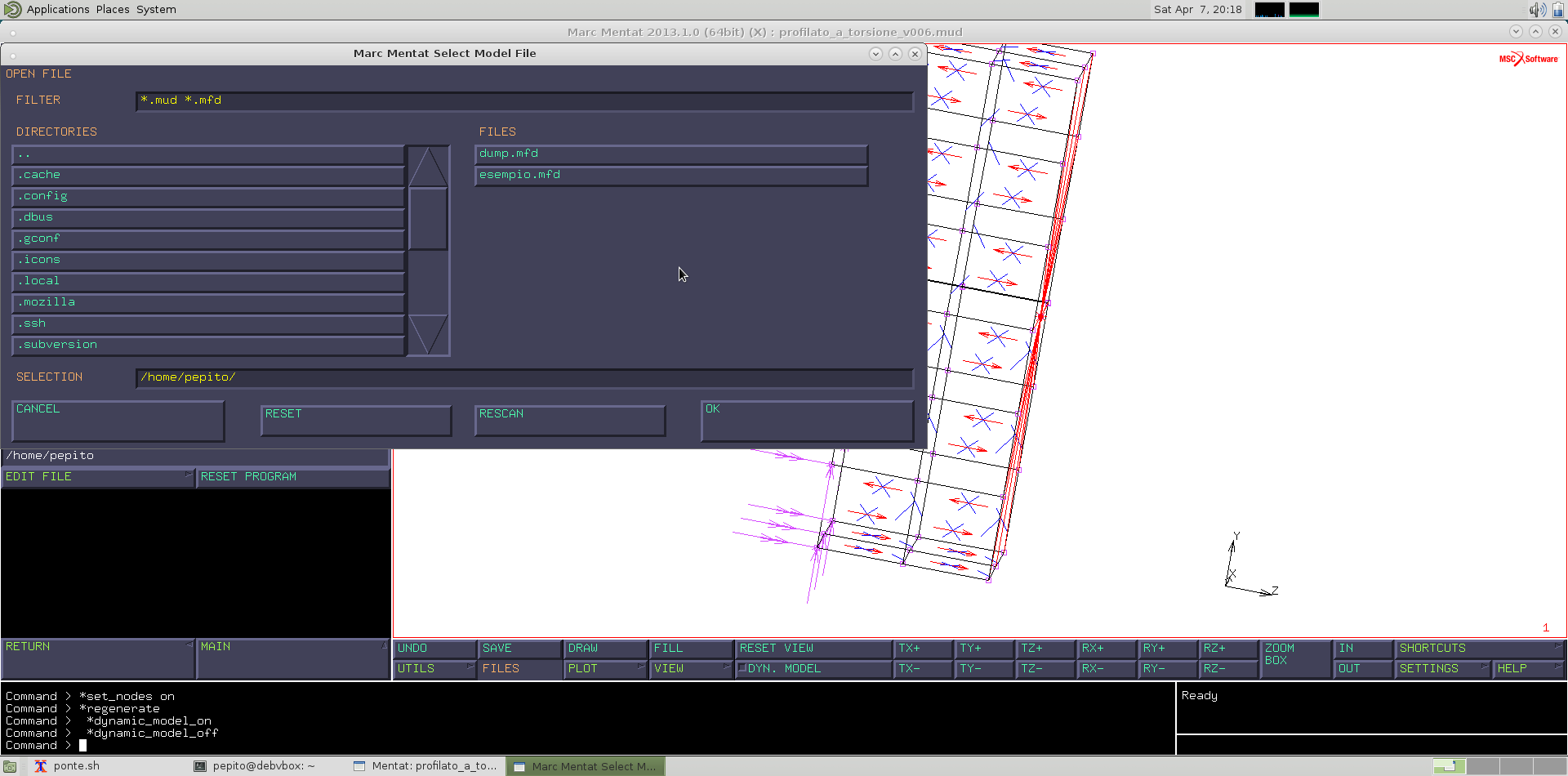Translate the view with TX+
This screenshot has width=1568, height=776.
924,649
